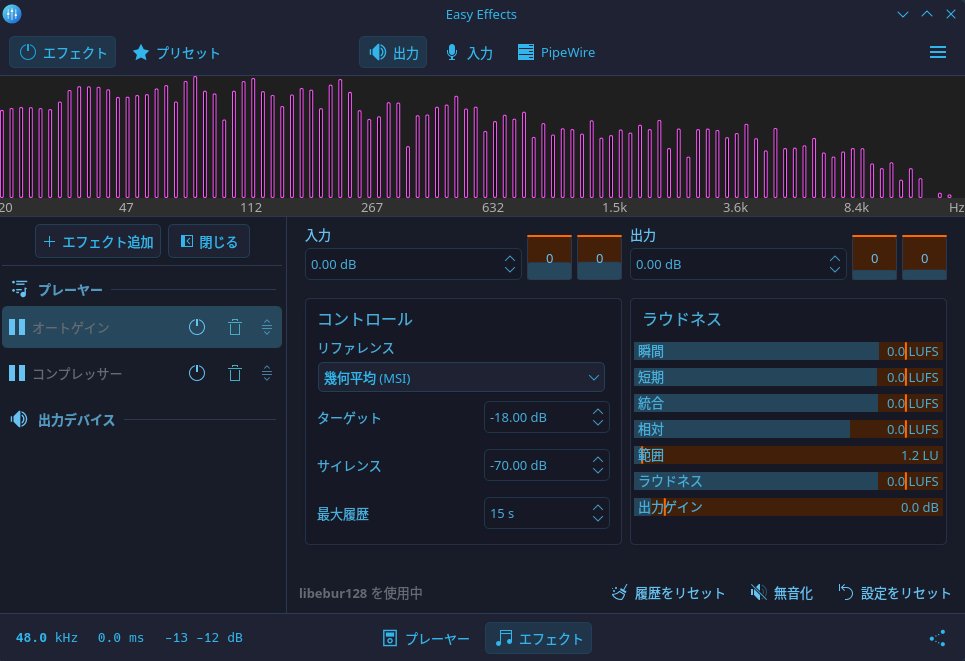965x661 pixels.
Task: Decrease the ターゲット value with down arrow
Action: coord(598,423)
